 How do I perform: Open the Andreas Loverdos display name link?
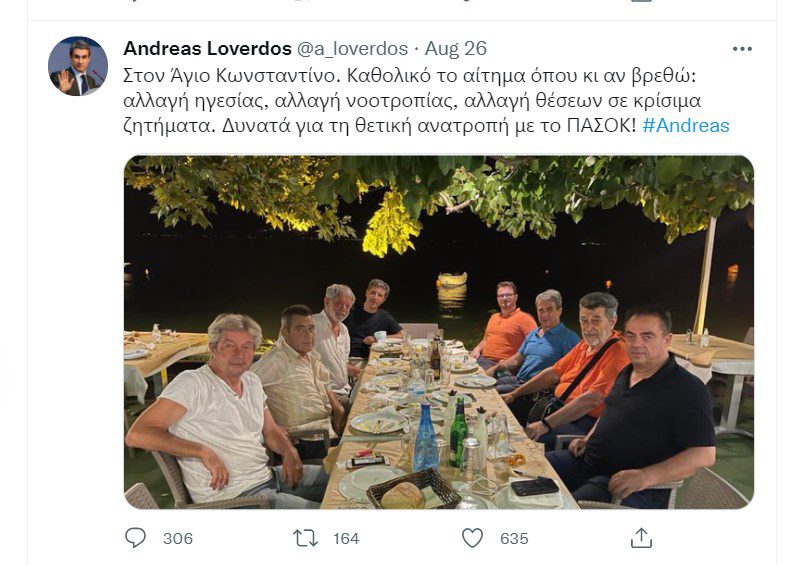207,49
